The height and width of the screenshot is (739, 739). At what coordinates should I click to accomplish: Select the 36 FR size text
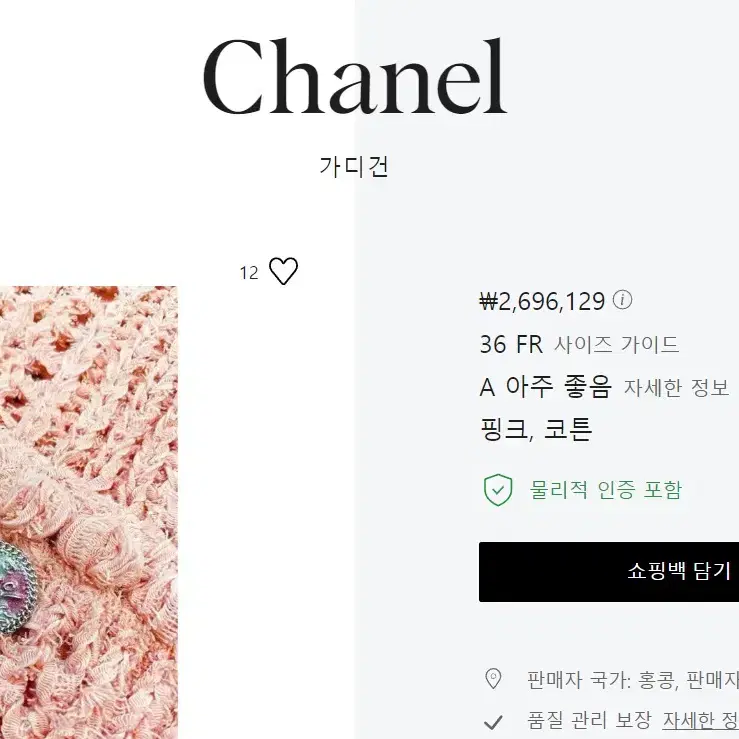pyautogui.click(x=511, y=345)
